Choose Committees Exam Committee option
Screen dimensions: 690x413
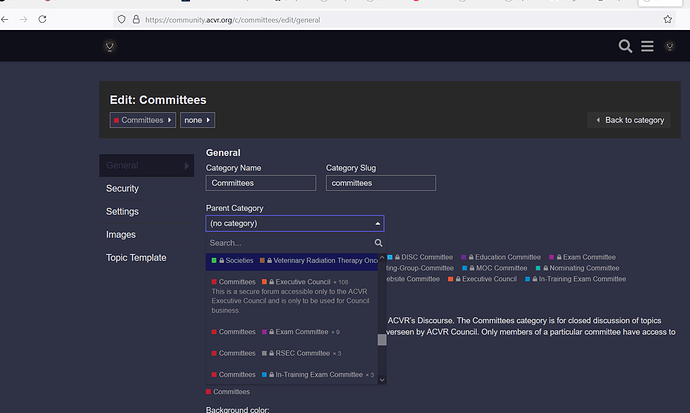[292, 332]
